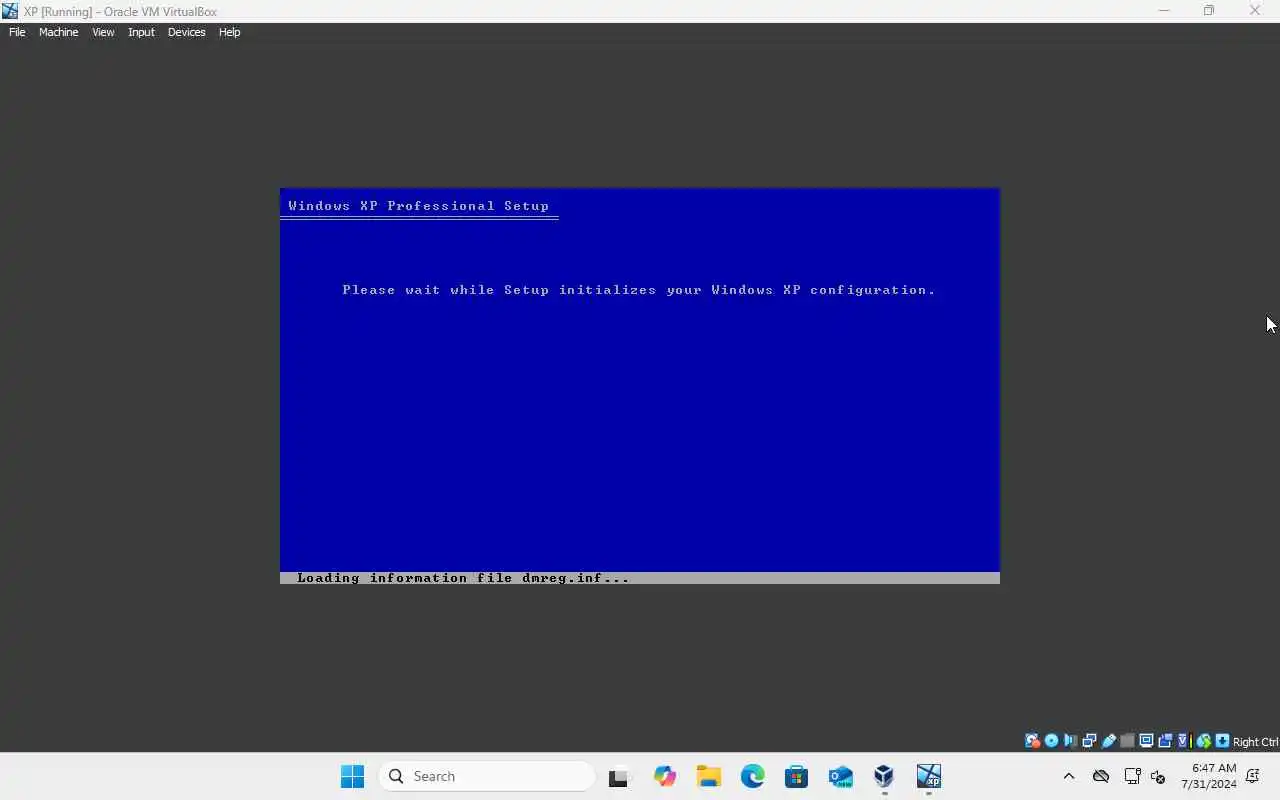Click the Right Ctrl host key label
This screenshot has width=1280, height=800.
tap(1256, 742)
